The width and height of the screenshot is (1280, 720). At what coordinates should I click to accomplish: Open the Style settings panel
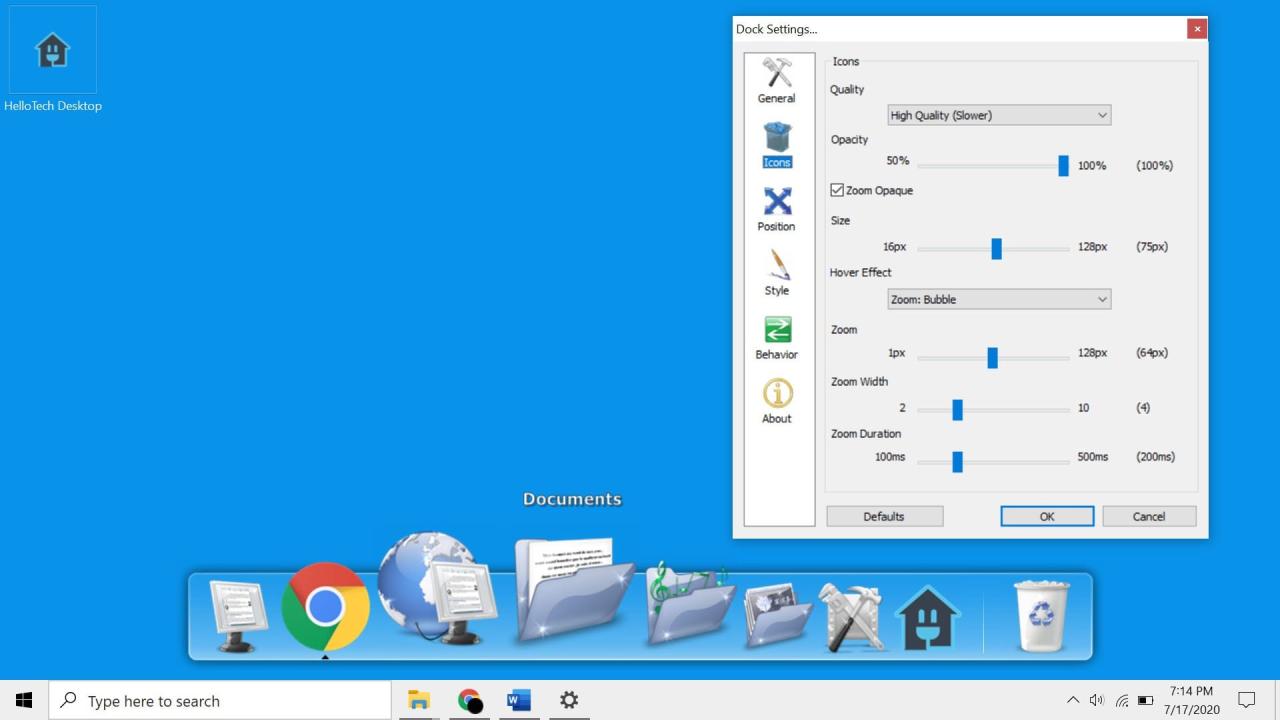pyautogui.click(x=776, y=272)
